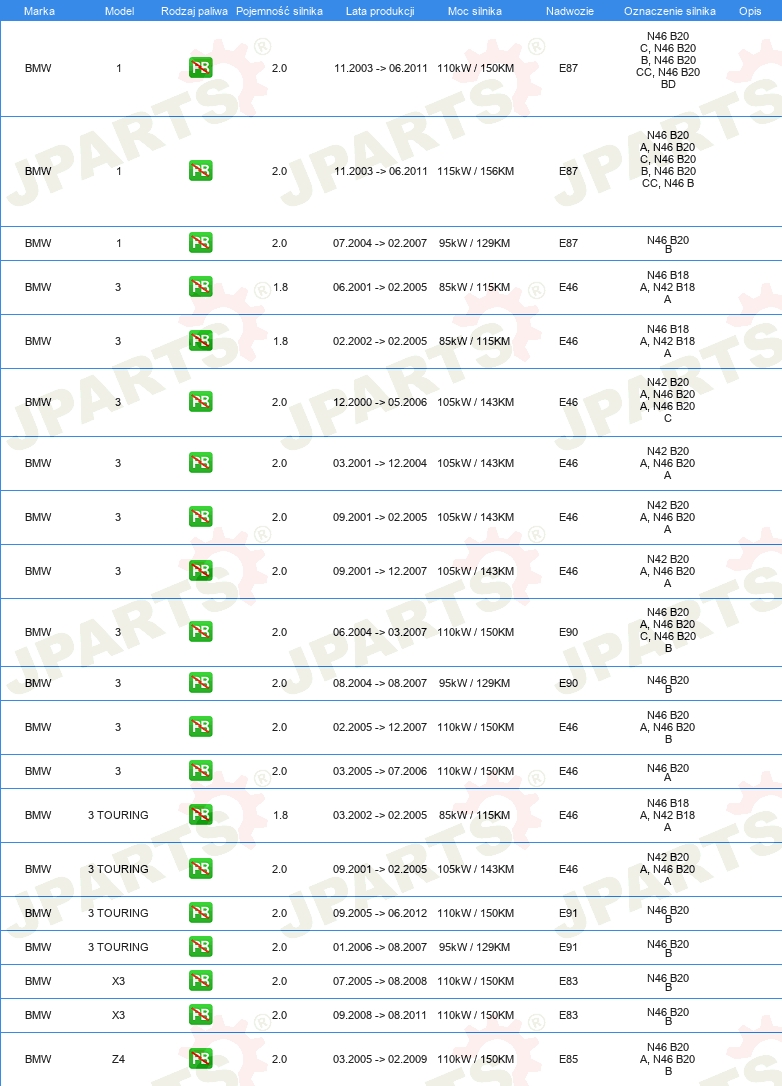Select the date range 12.2000 -> 05.2006

pos(380,402)
